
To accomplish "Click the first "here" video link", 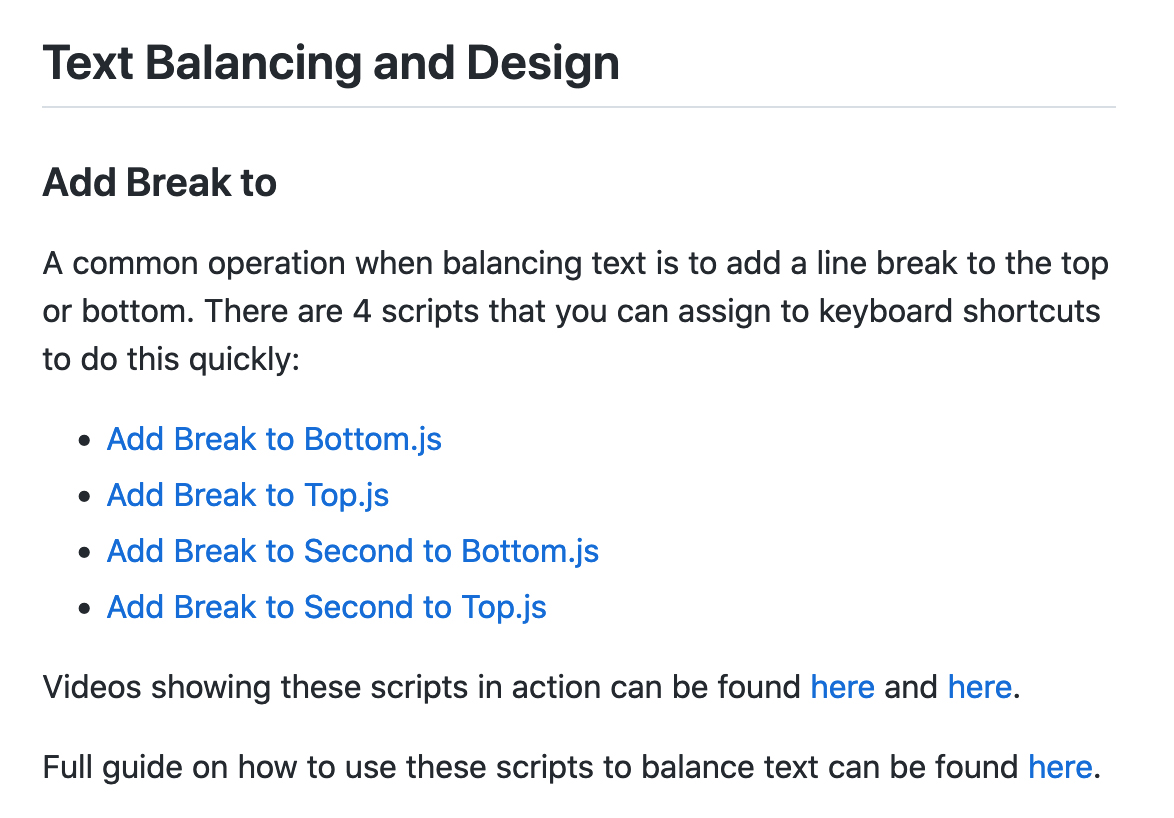I will pyautogui.click(x=842, y=687).
